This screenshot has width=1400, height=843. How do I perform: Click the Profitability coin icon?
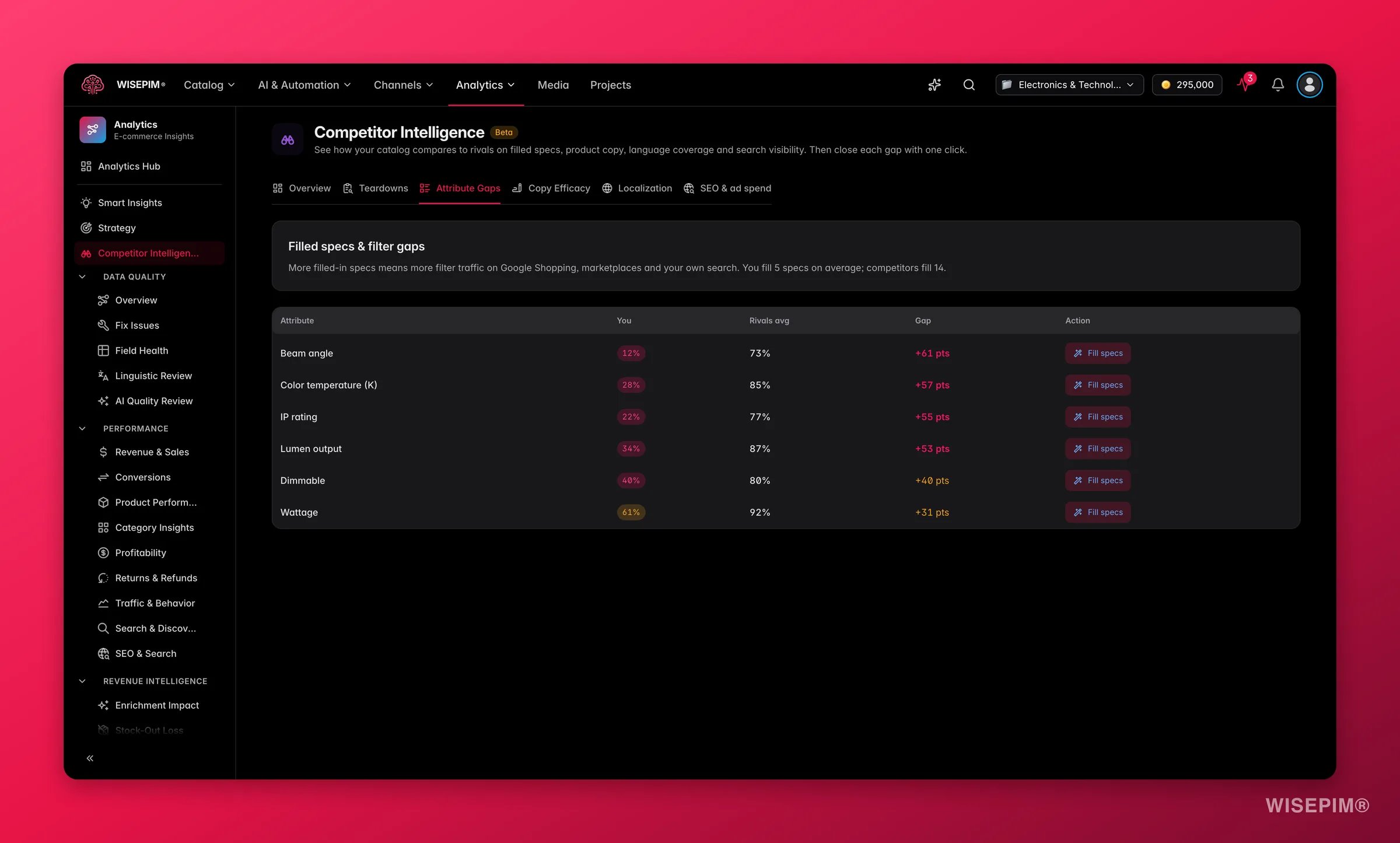pos(103,552)
